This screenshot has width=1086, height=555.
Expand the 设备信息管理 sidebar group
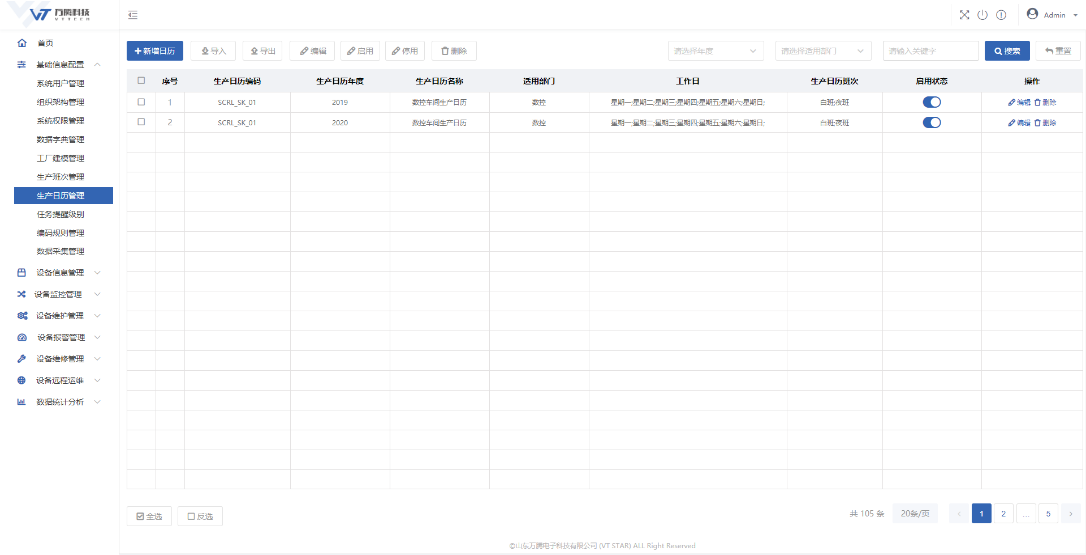coord(60,272)
